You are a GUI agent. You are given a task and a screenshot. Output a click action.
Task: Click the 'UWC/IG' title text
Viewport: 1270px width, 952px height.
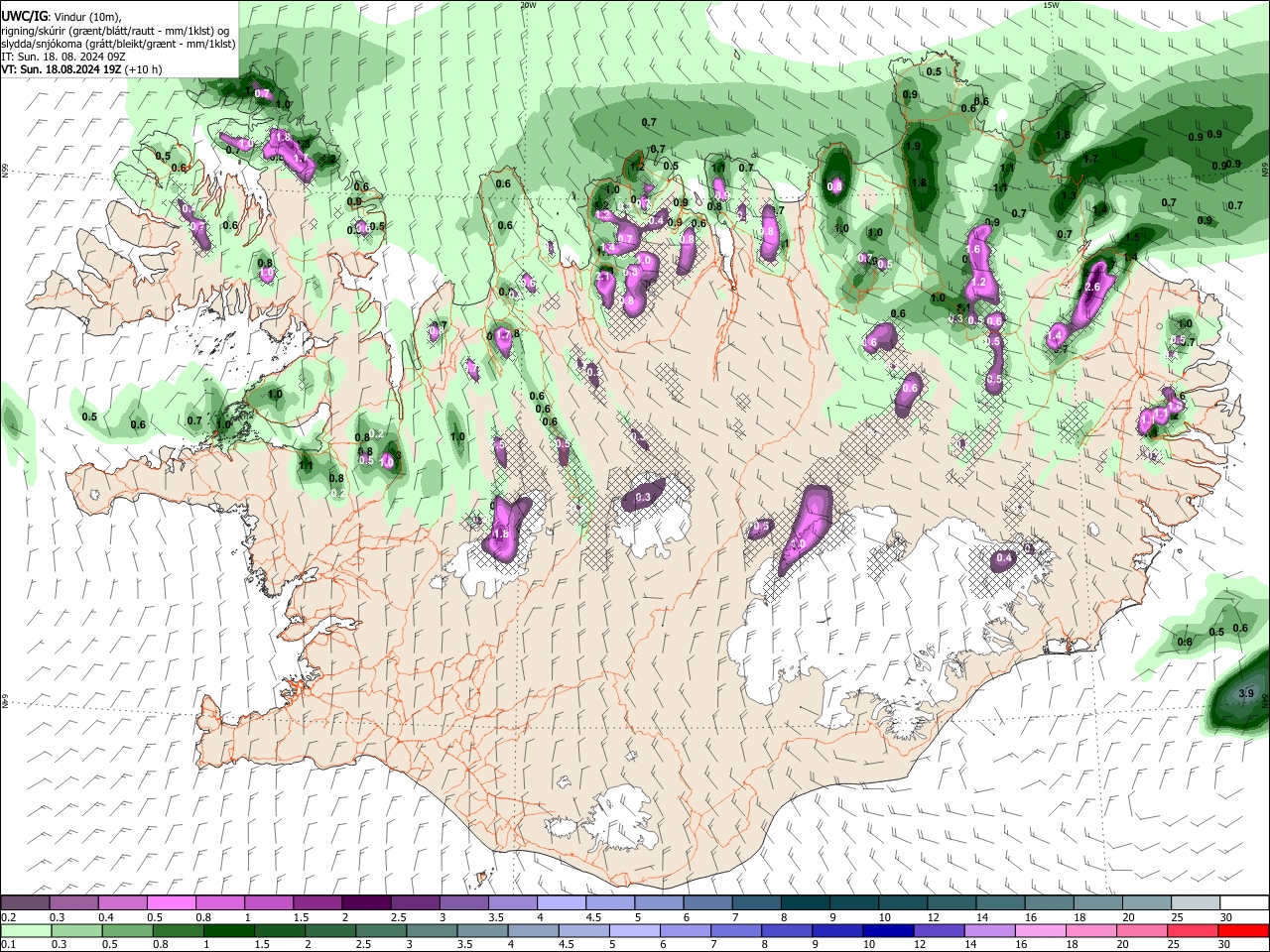pyautogui.click(x=24, y=17)
